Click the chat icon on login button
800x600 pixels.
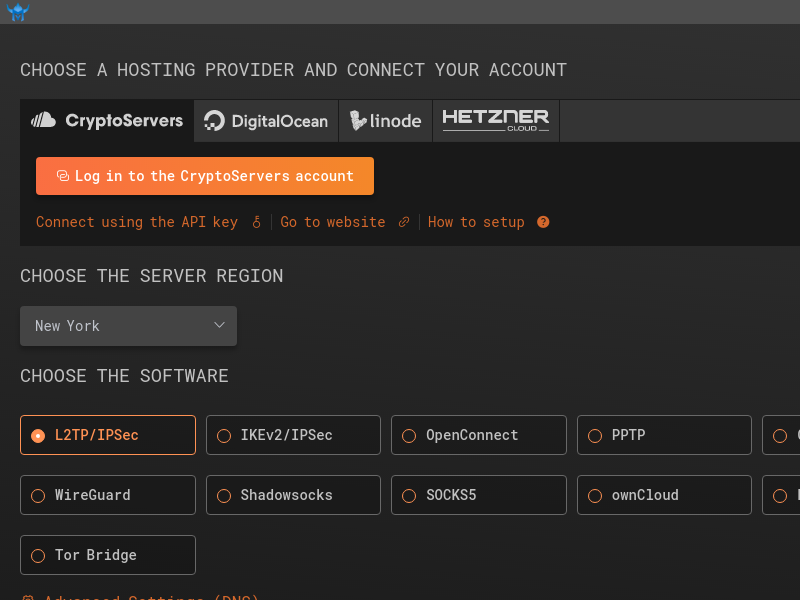[63, 176]
